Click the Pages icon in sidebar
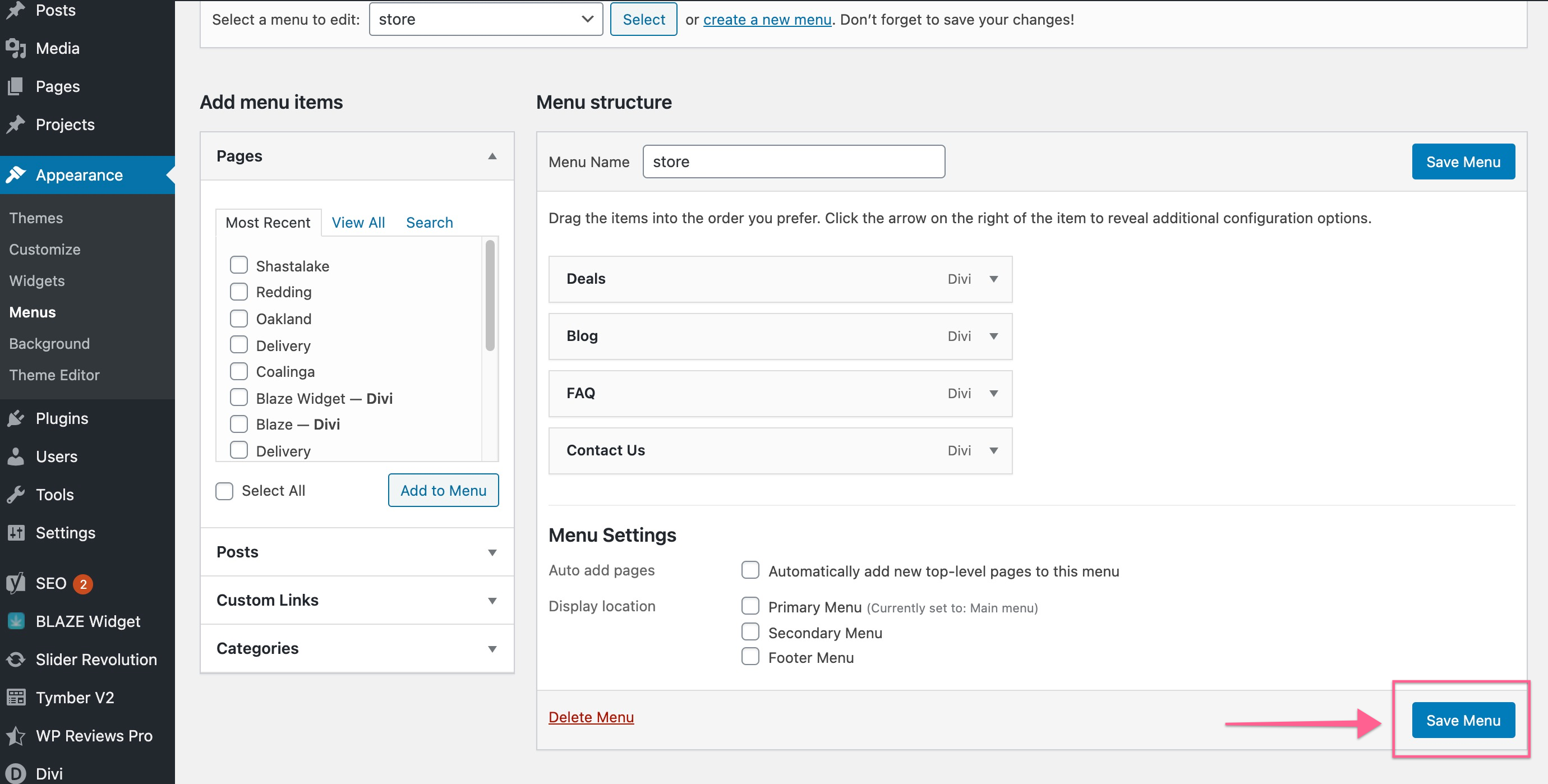Viewport: 1548px width, 784px height. 16,86
